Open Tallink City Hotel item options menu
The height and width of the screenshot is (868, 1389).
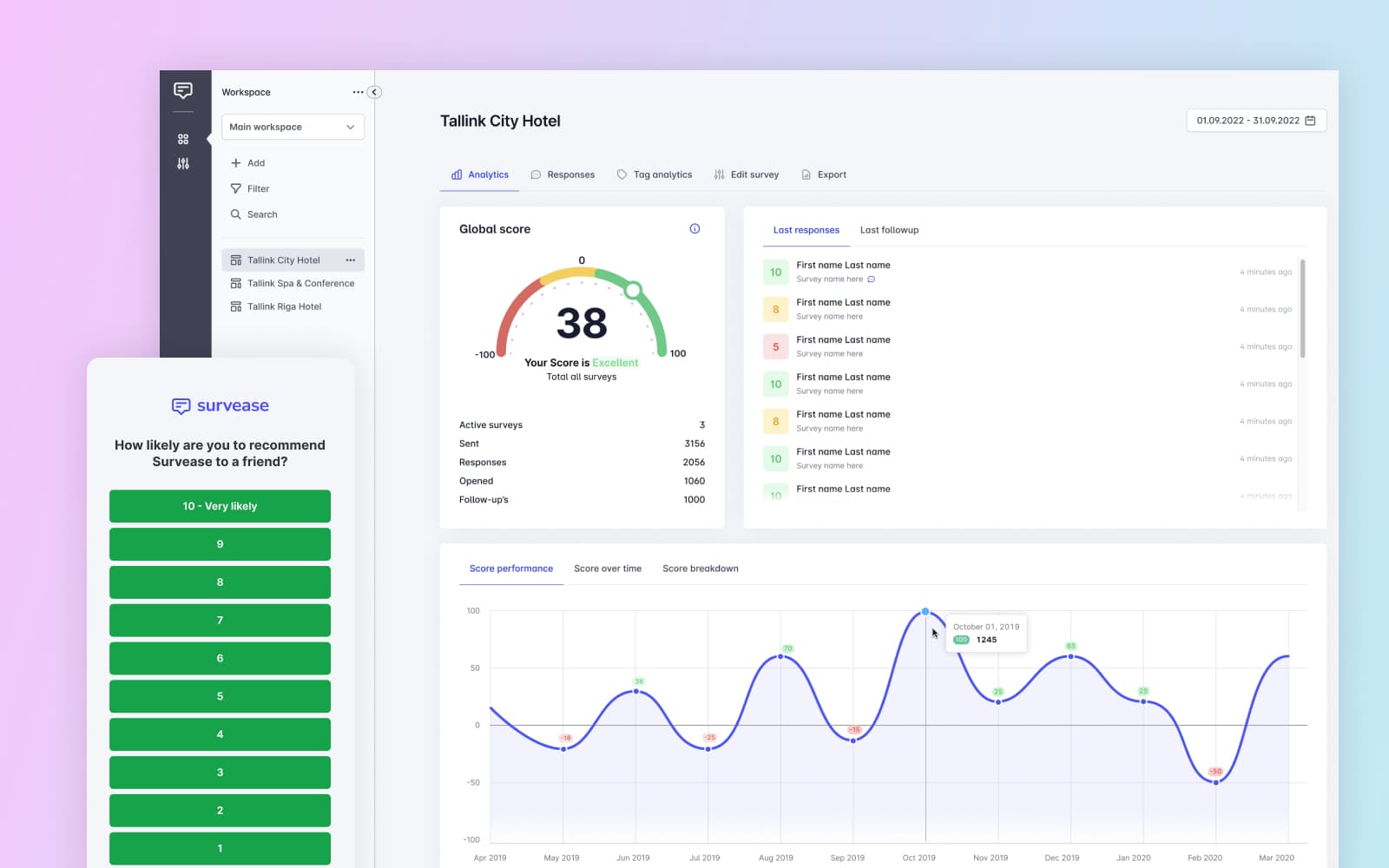coord(351,260)
